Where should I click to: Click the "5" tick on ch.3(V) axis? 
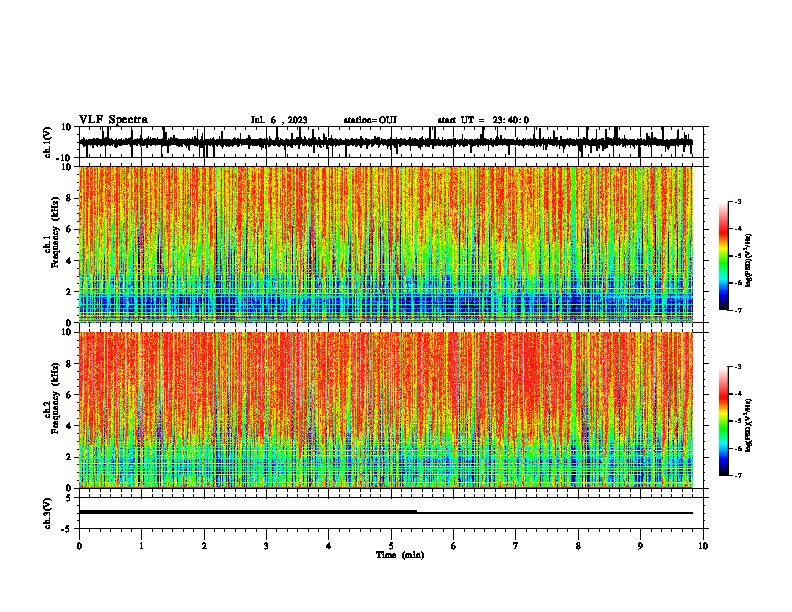[69, 498]
